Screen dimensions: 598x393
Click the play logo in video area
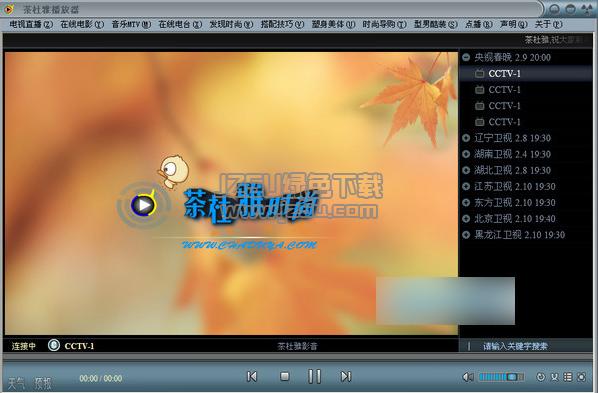[143, 205]
